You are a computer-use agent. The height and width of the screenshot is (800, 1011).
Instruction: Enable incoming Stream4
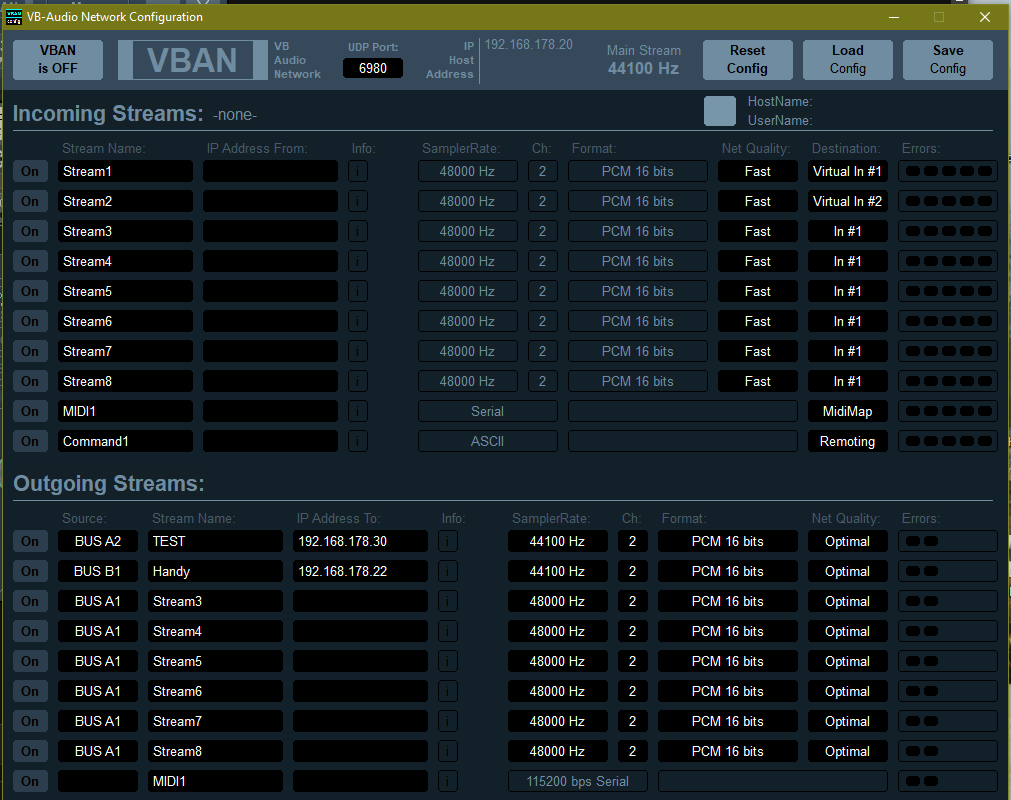[30, 261]
